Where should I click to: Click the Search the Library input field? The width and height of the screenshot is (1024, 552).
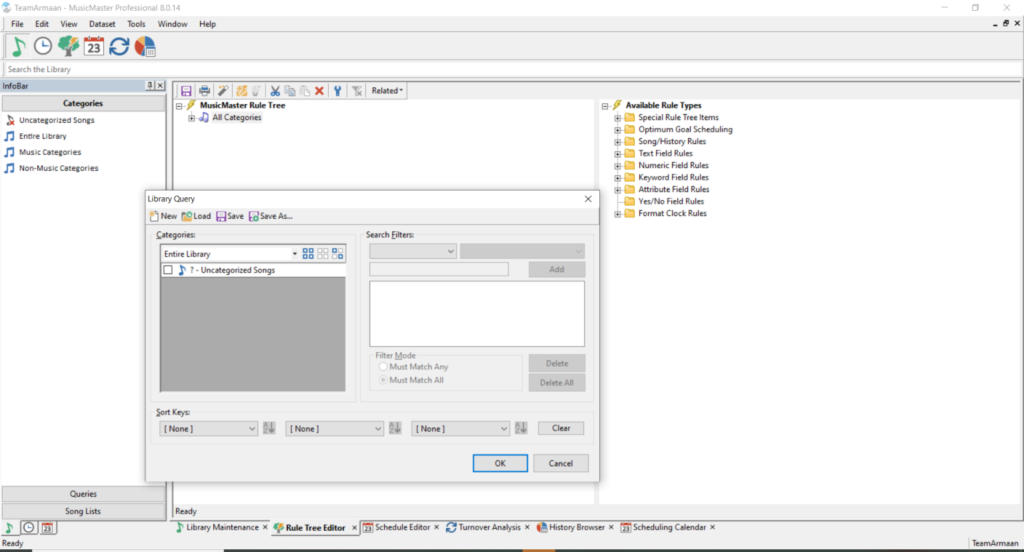click(x=512, y=69)
